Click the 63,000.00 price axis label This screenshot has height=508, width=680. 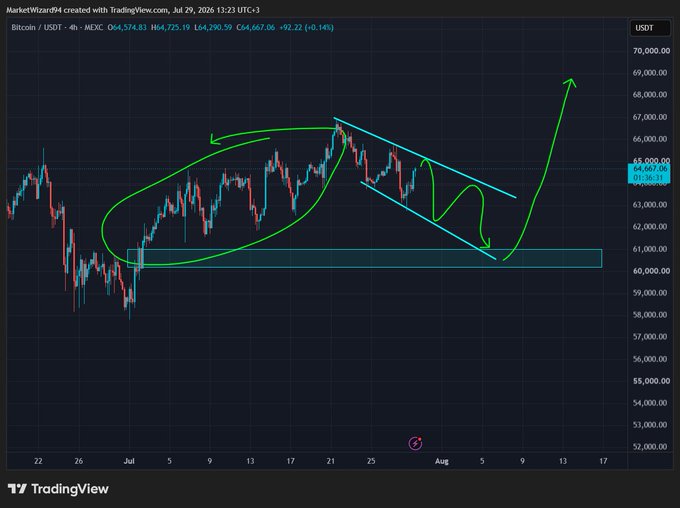click(x=650, y=205)
